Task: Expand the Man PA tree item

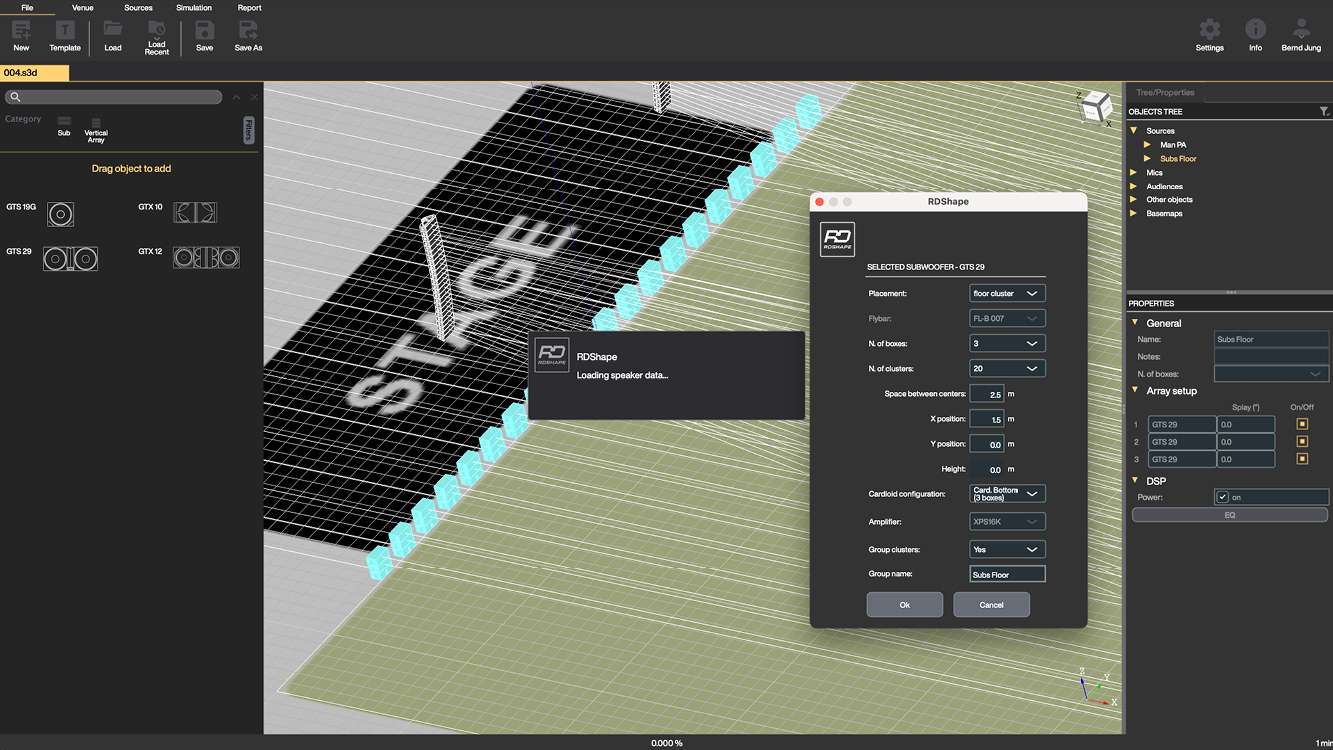Action: pos(1148,145)
